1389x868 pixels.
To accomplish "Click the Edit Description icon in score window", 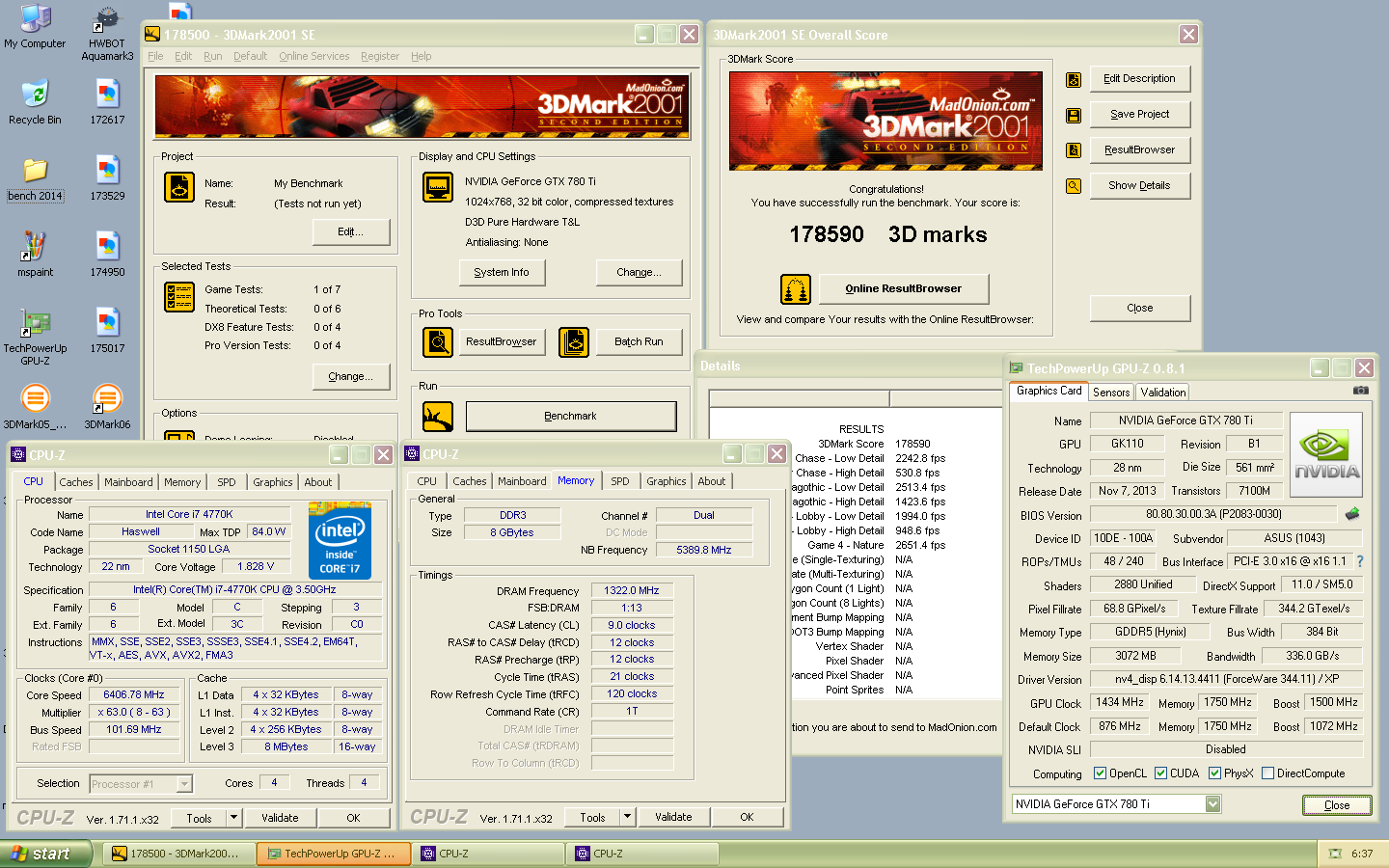I will 1074,79.
